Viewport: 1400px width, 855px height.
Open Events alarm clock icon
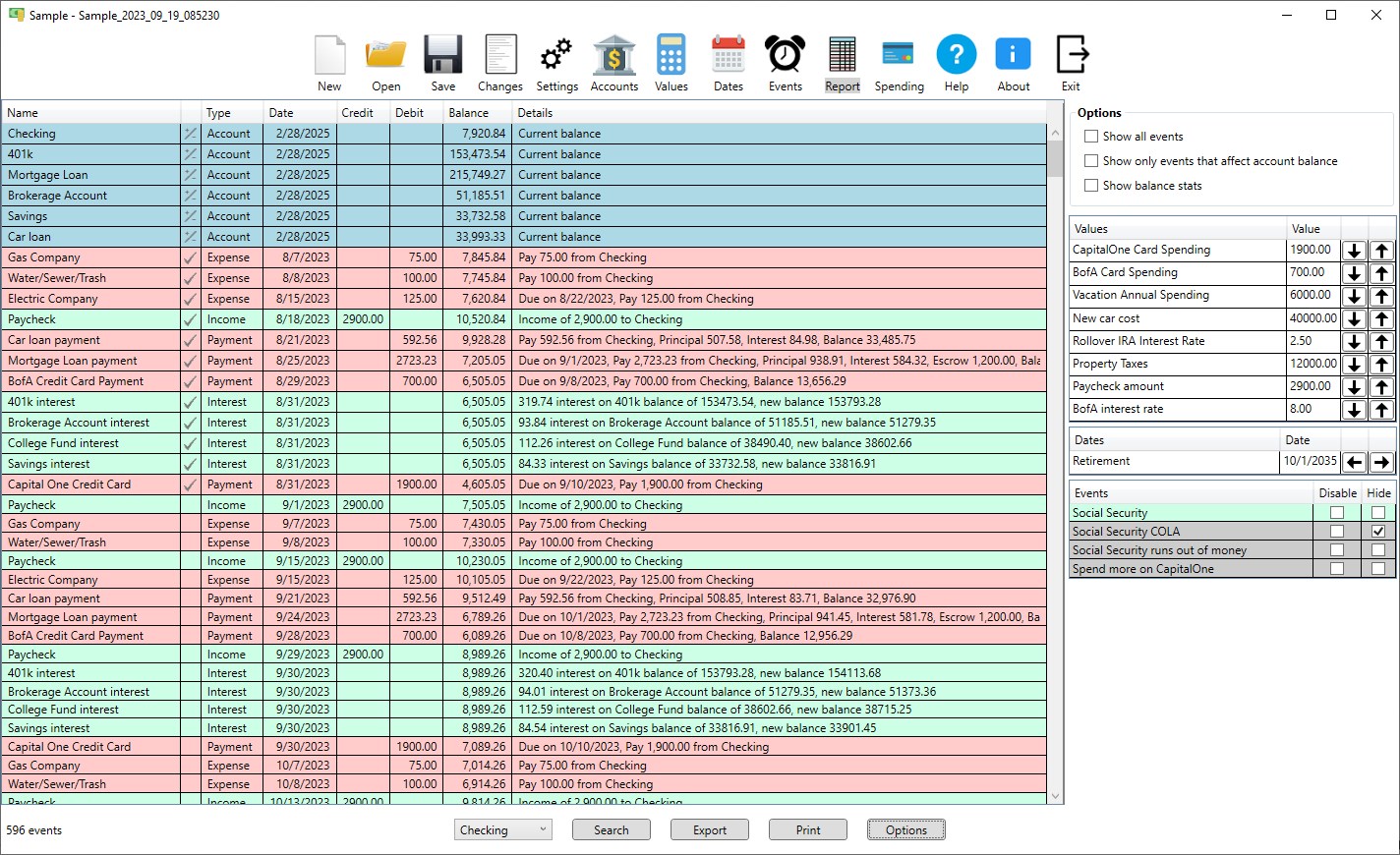coord(786,56)
